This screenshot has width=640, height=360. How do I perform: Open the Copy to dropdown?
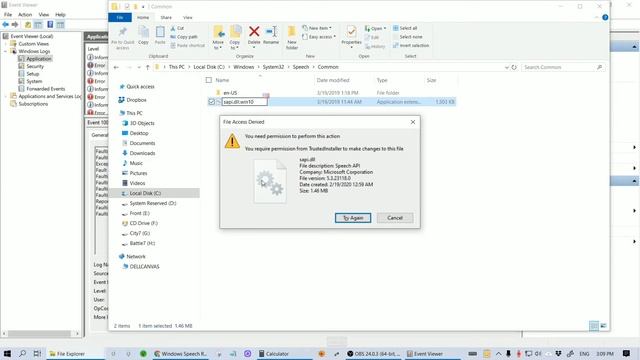tap(235, 45)
